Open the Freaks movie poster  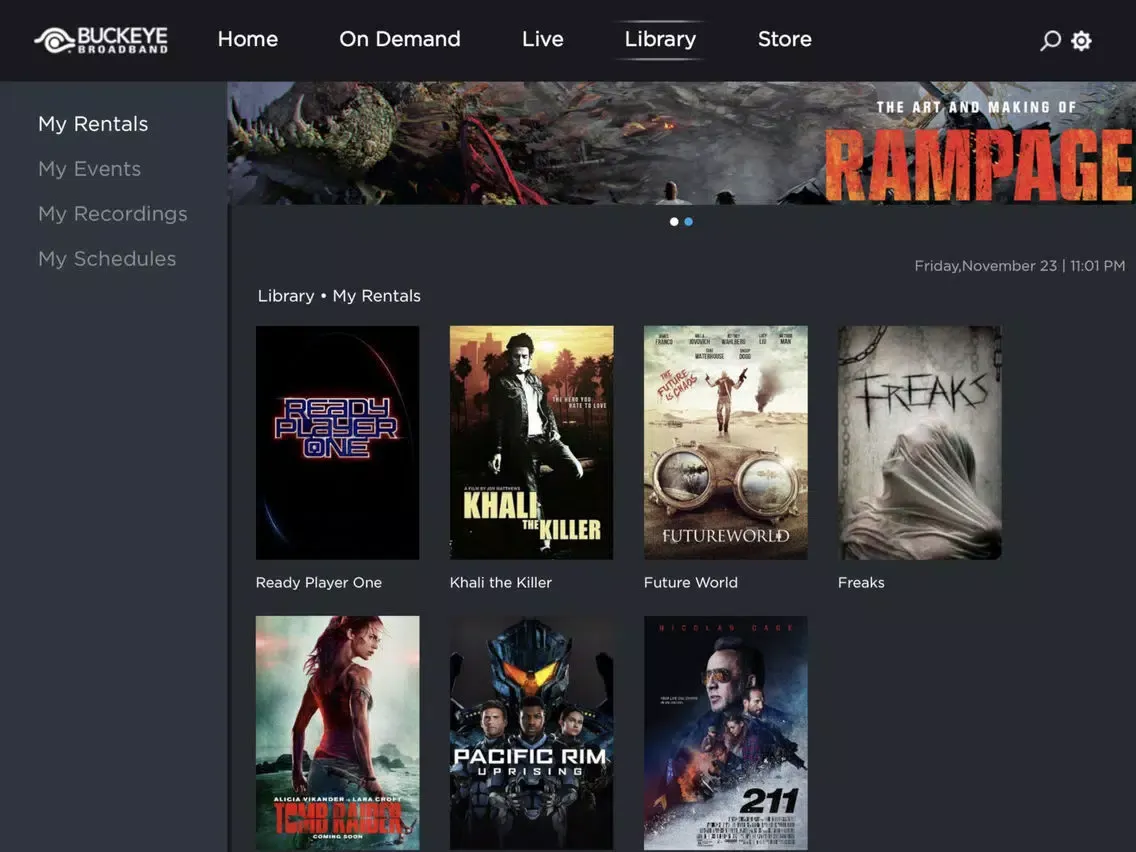point(920,443)
